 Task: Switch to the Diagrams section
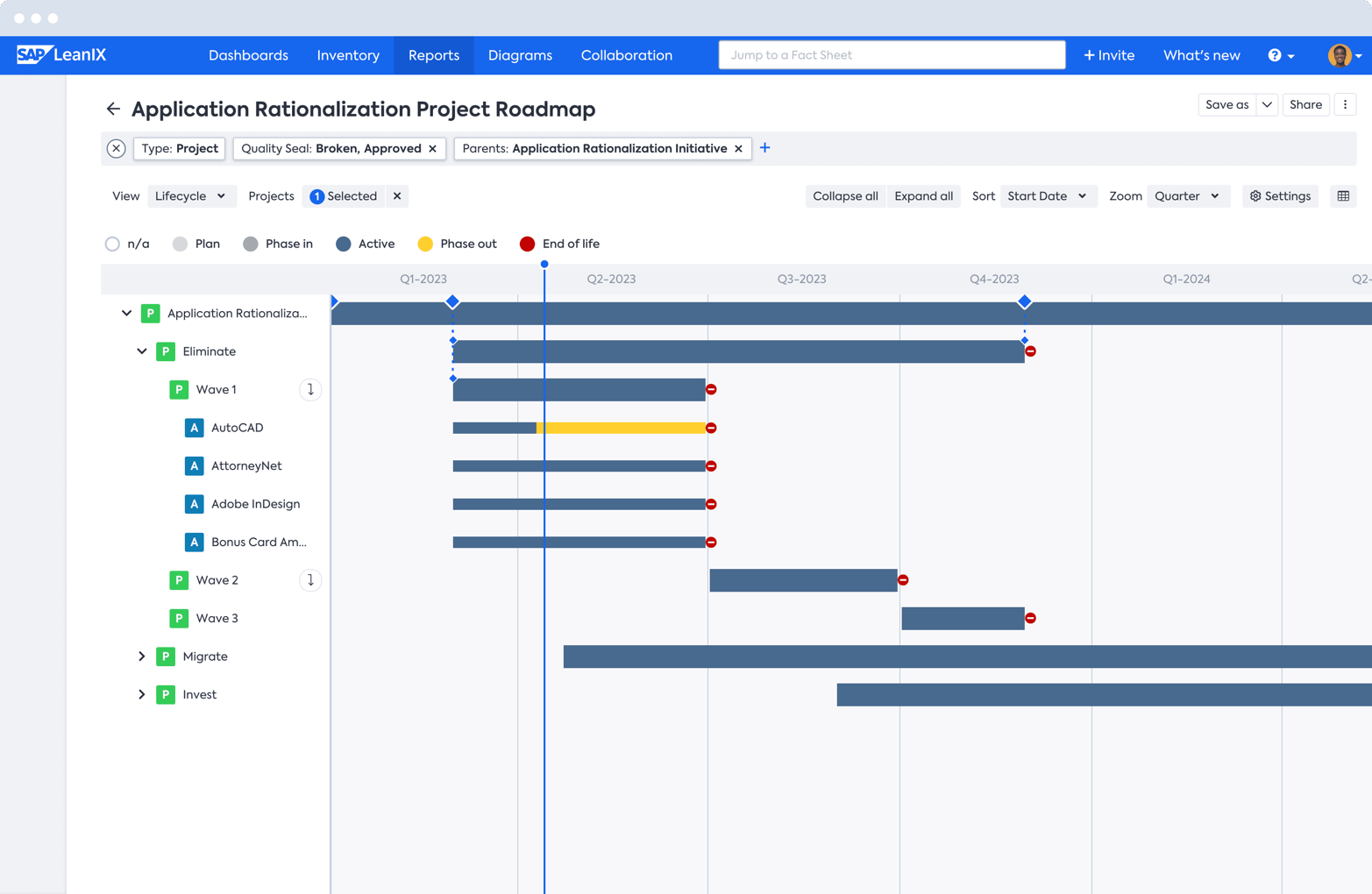click(x=520, y=54)
